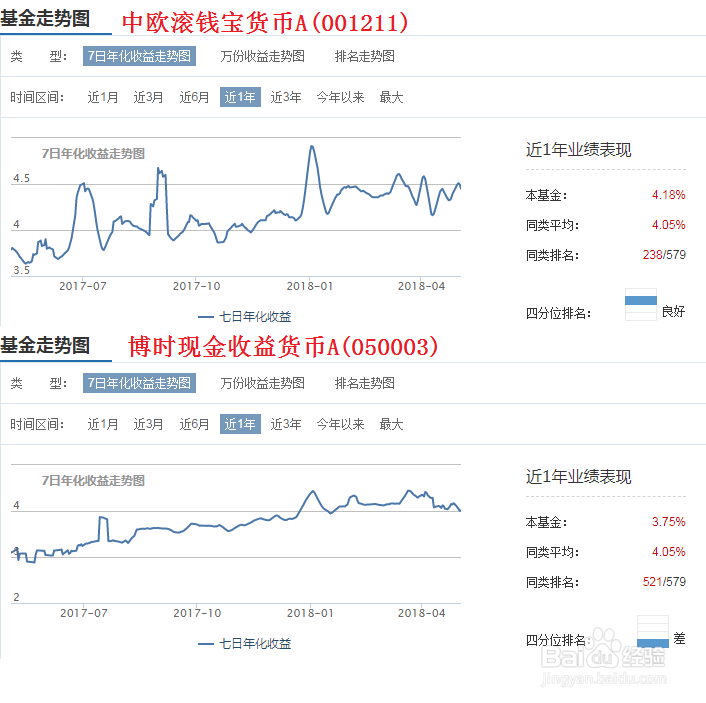Click 近1年业绩表现 heading in 博时现金收益货币A panel
Viewport: 706px width, 703px height.
(x=579, y=477)
